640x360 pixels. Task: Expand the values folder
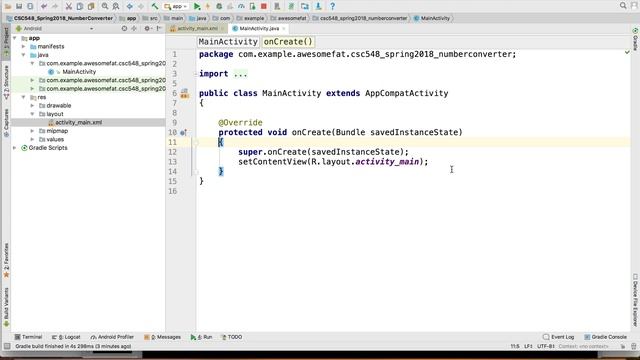click(32, 139)
